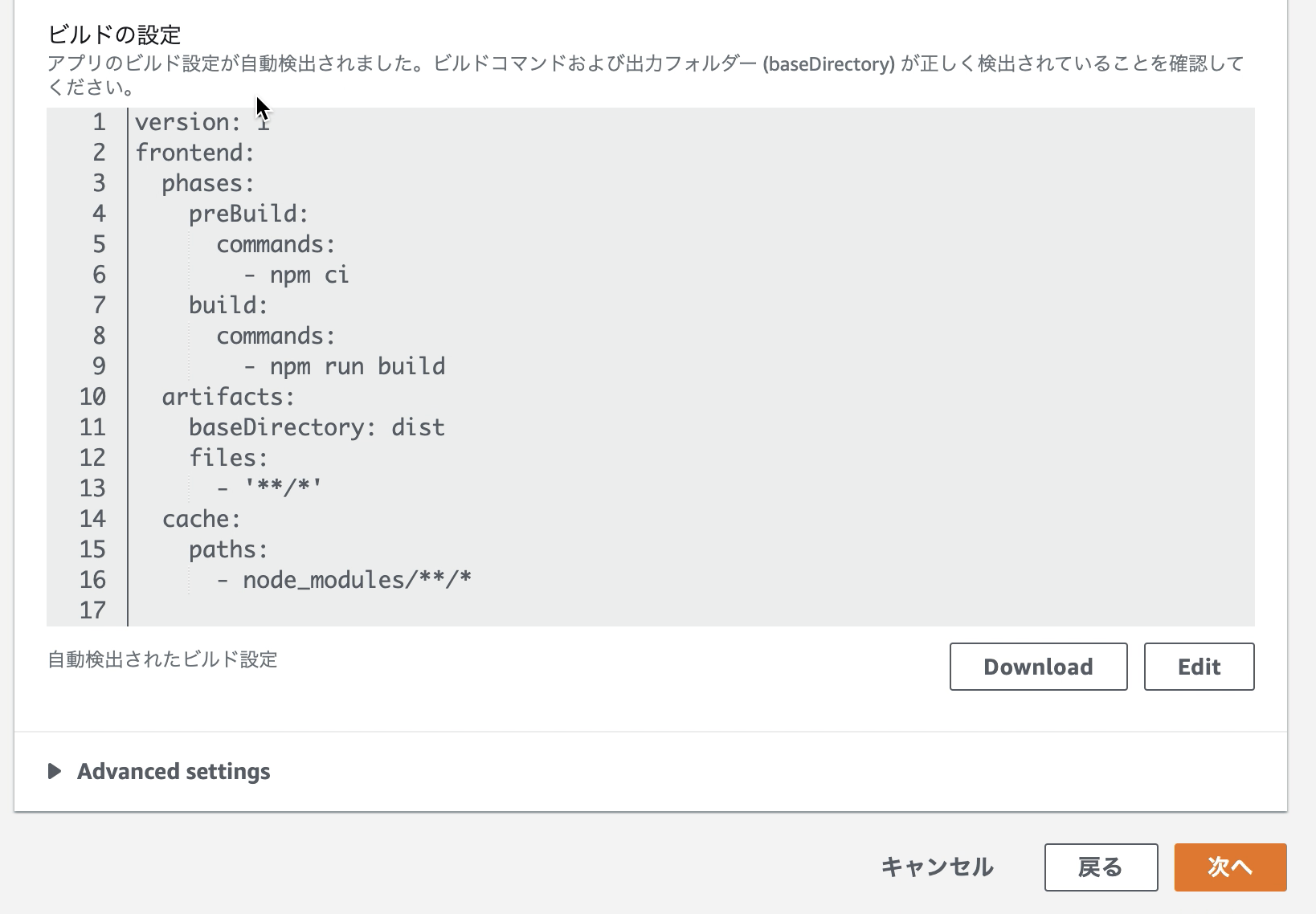Edit the build configuration
Image resolution: width=1316 pixels, height=914 pixels.
(x=1199, y=667)
